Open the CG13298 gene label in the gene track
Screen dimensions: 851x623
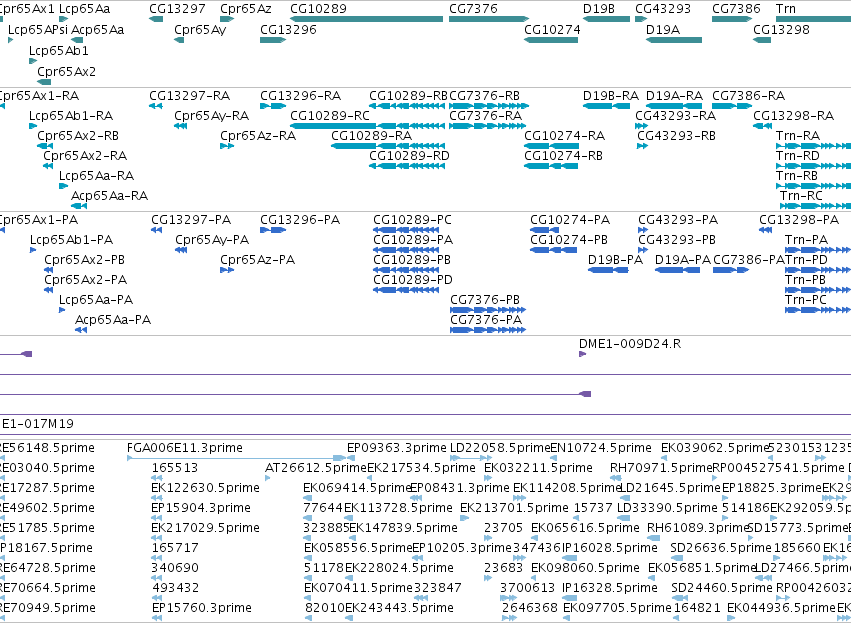tap(781, 29)
